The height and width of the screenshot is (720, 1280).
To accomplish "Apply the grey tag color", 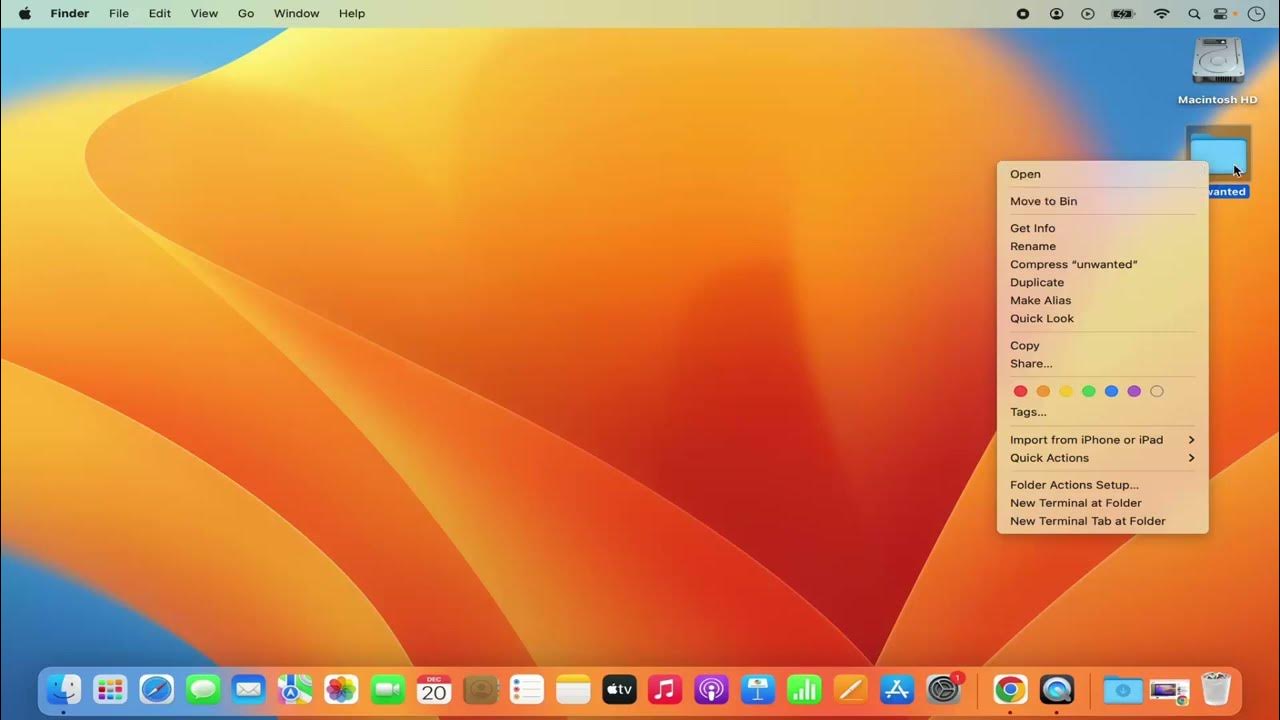I will (x=1157, y=391).
